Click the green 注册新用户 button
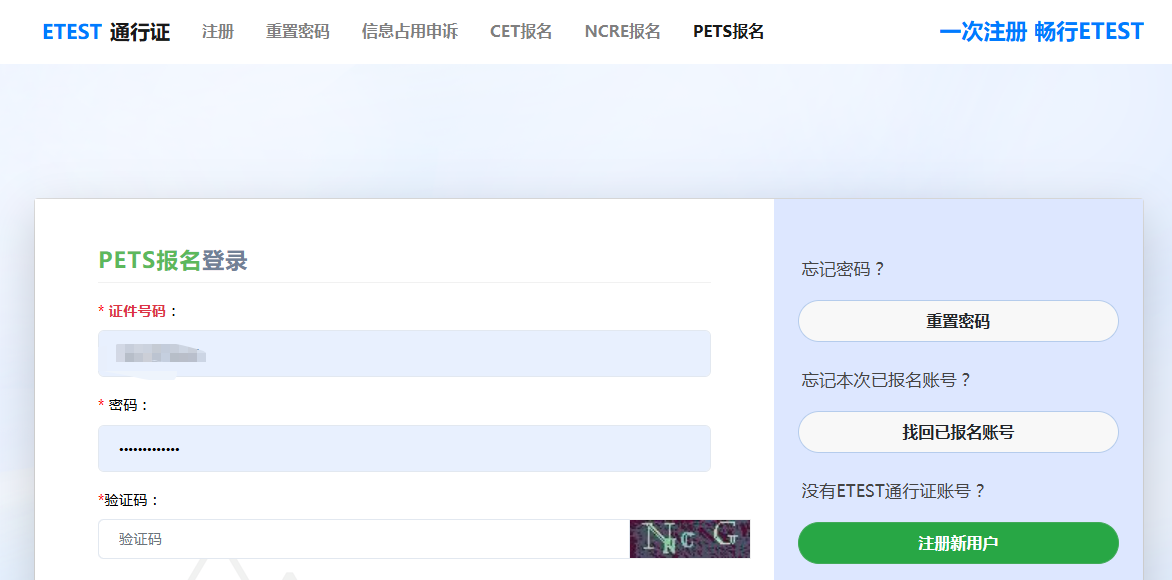This screenshot has height=580, width=1172. pyautogui.click(x=958, y=542)
